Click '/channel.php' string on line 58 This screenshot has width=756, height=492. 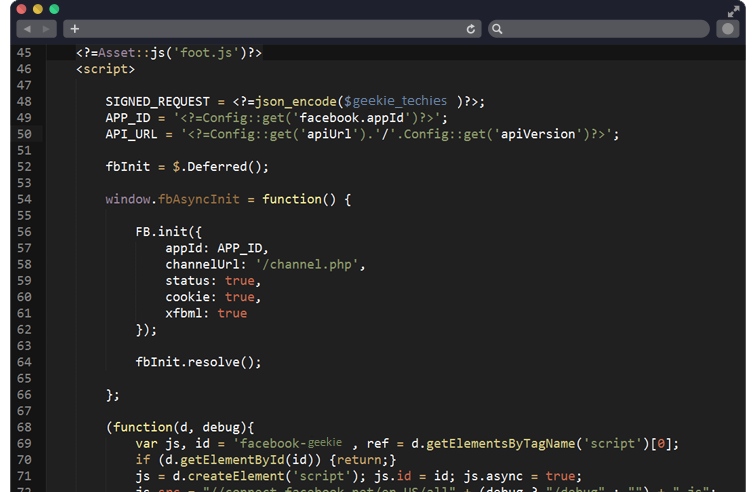307,265
